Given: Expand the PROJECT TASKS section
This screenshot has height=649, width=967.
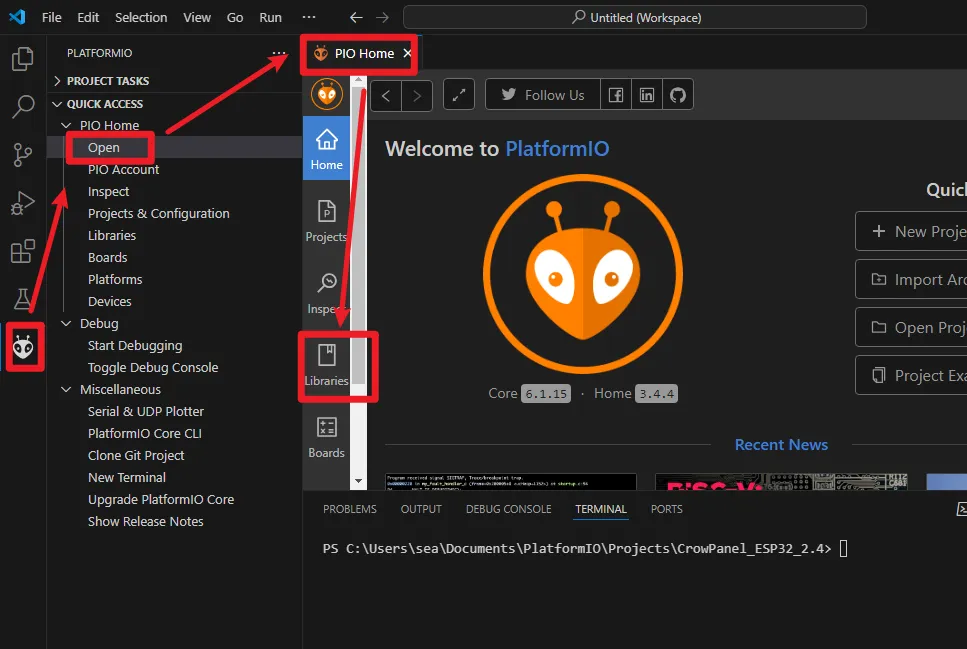Looking at the screenshot, I should click(107, 81).
